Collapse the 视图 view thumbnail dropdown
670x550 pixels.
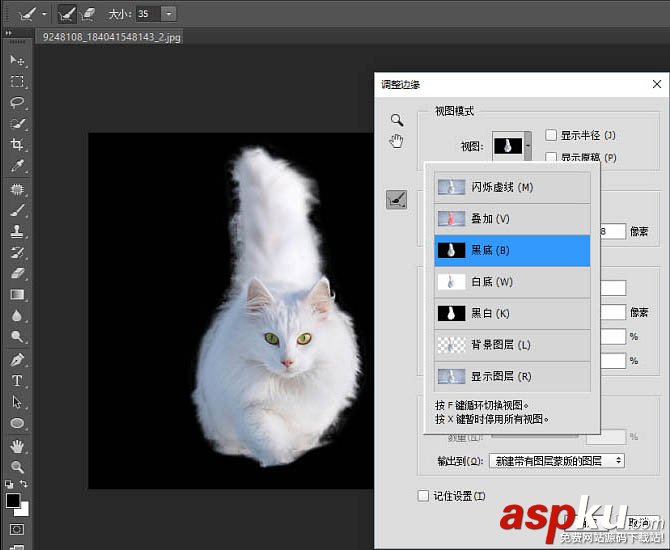coord(528,146)
